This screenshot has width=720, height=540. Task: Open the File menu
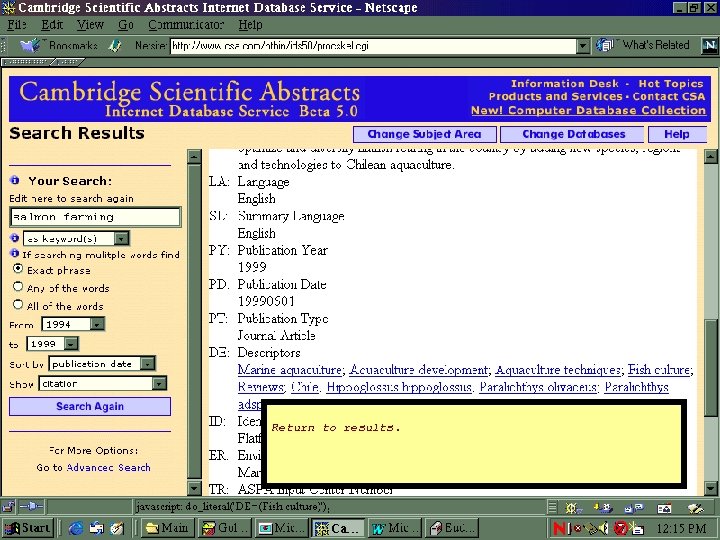pyautogui.click(x=17, y=25)
